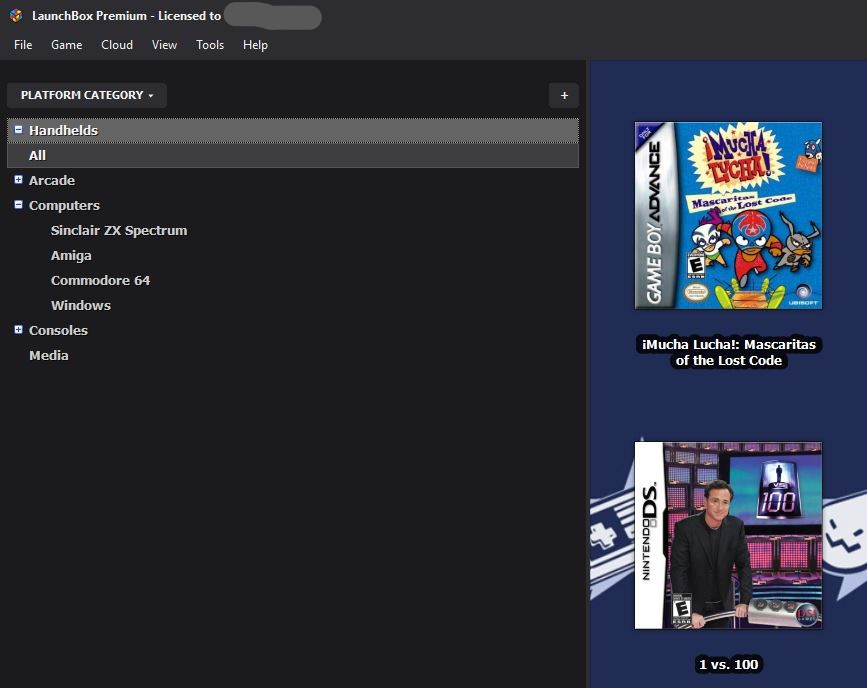Click the 1 vs. 100 box art
This screenshot has height=688, width=867.
728,535
